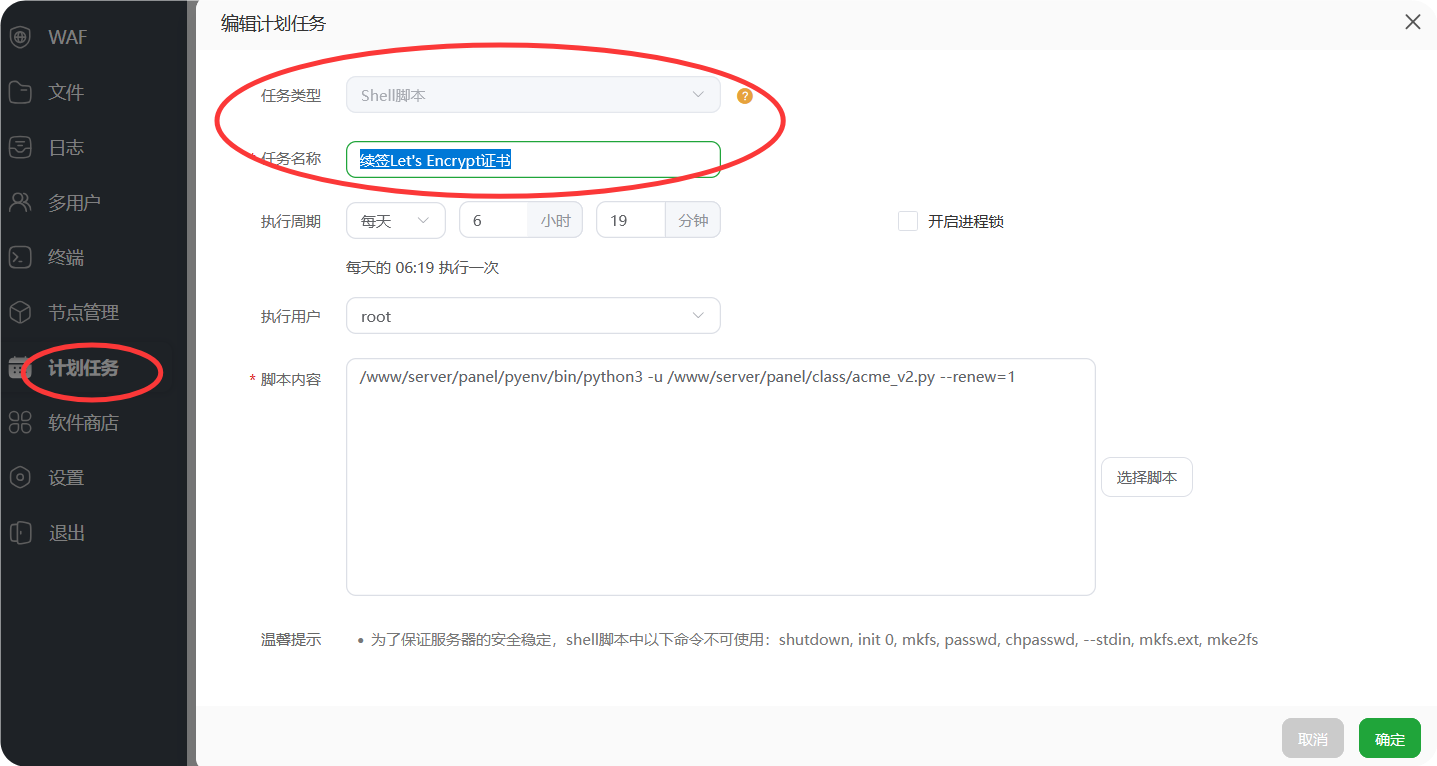Click the 取消 button

point(1313,738)
